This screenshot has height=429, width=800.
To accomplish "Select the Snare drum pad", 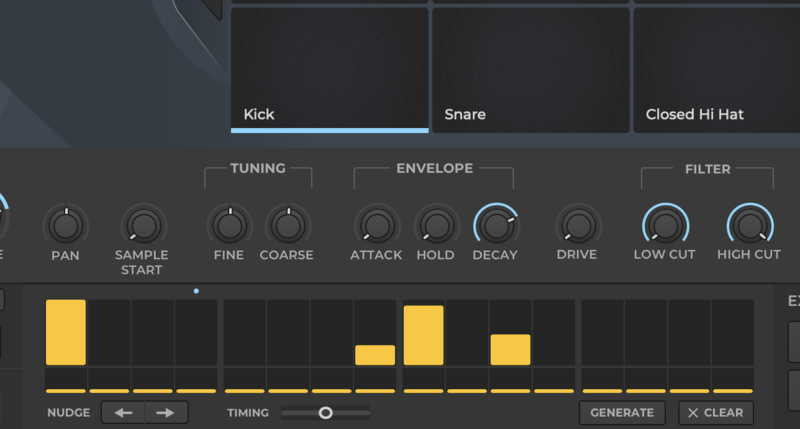I will click(530, 68).
